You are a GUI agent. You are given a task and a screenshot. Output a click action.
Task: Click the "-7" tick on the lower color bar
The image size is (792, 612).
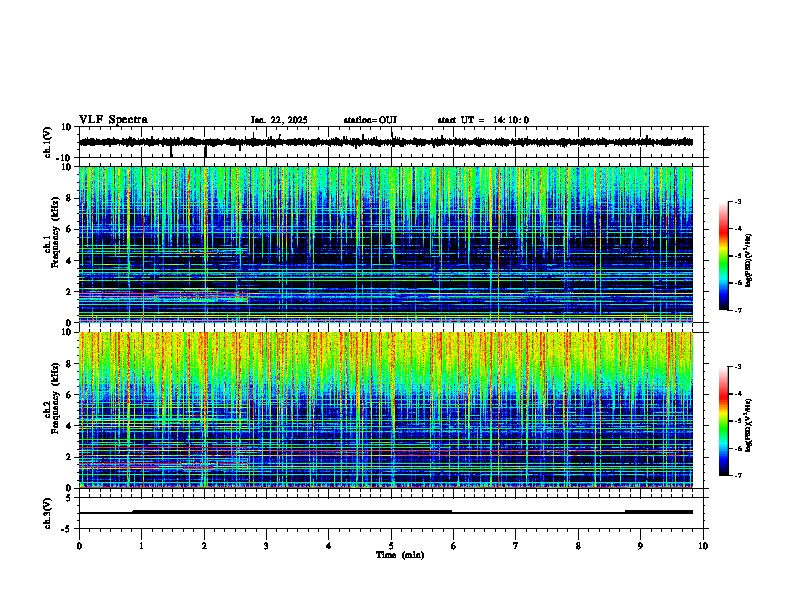tap(738, 475)
